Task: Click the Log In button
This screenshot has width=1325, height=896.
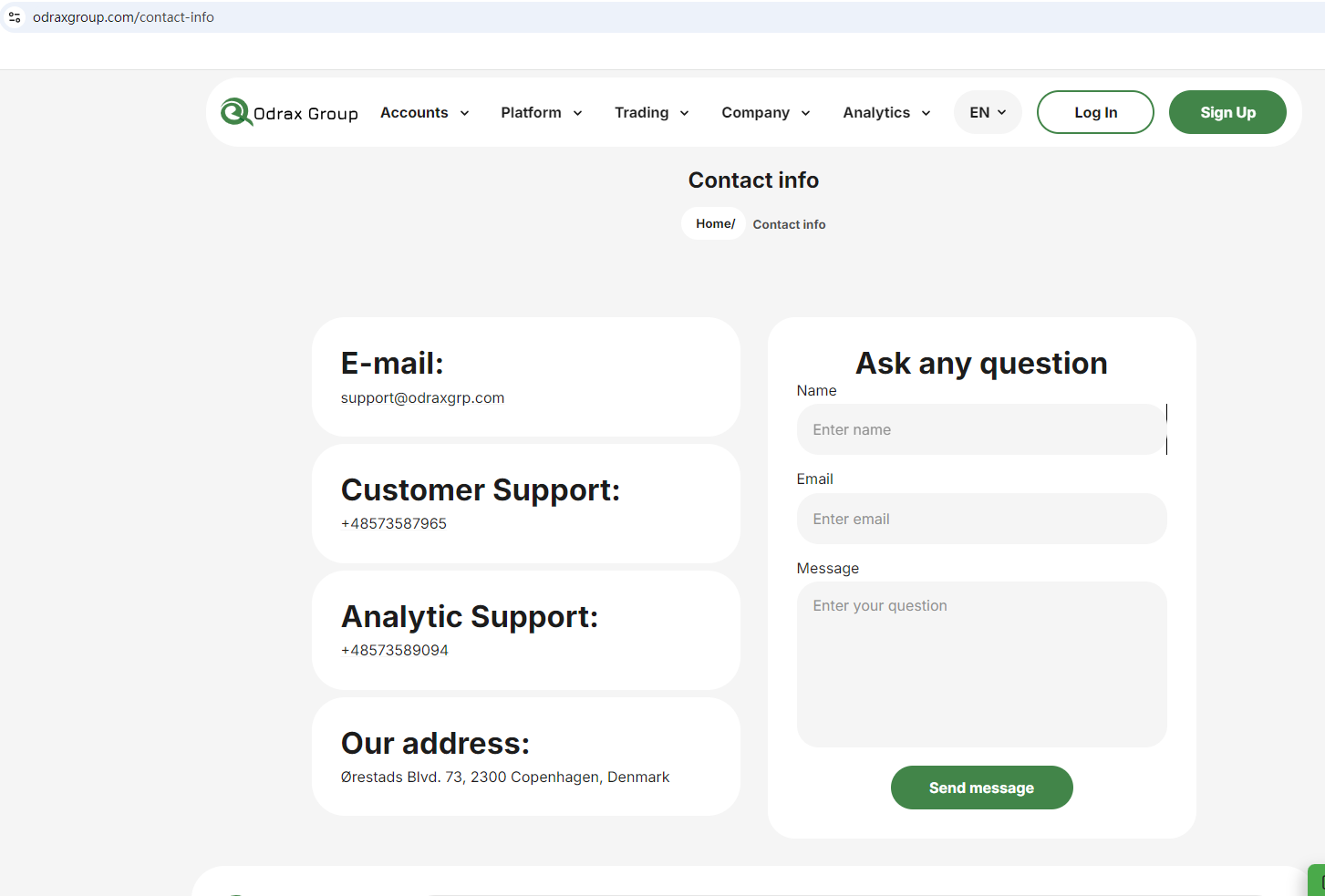Action: pyautogui.click(x=1095, y=113)
